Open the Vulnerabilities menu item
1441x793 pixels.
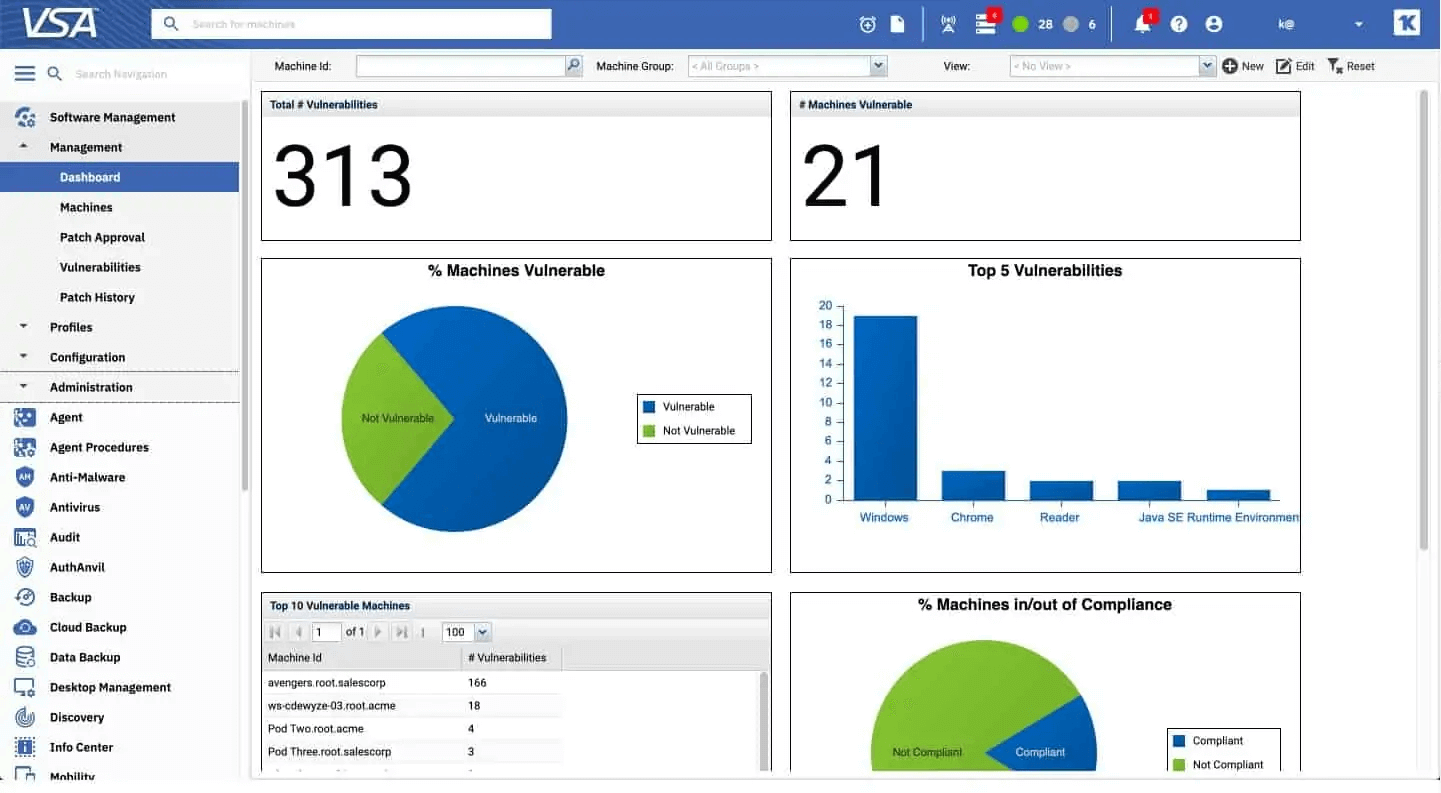pos(100,267)
